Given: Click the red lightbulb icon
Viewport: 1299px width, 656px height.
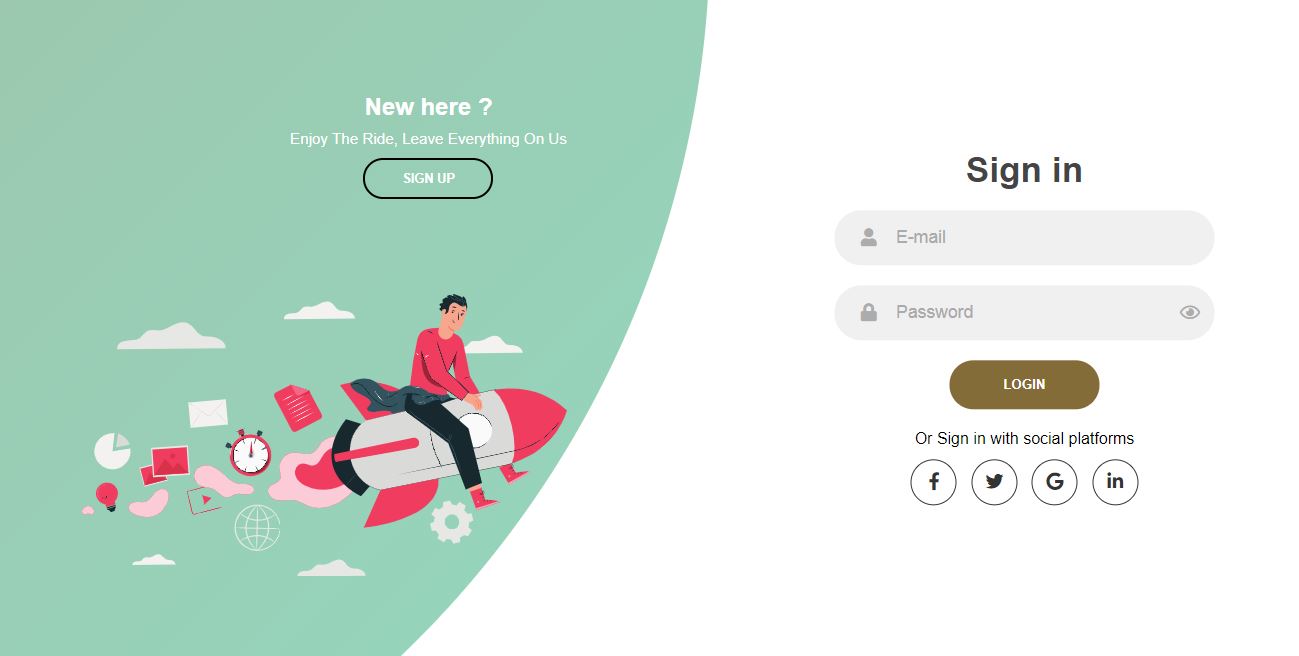Looking at the screenshot, I should (x=107, y=497).
